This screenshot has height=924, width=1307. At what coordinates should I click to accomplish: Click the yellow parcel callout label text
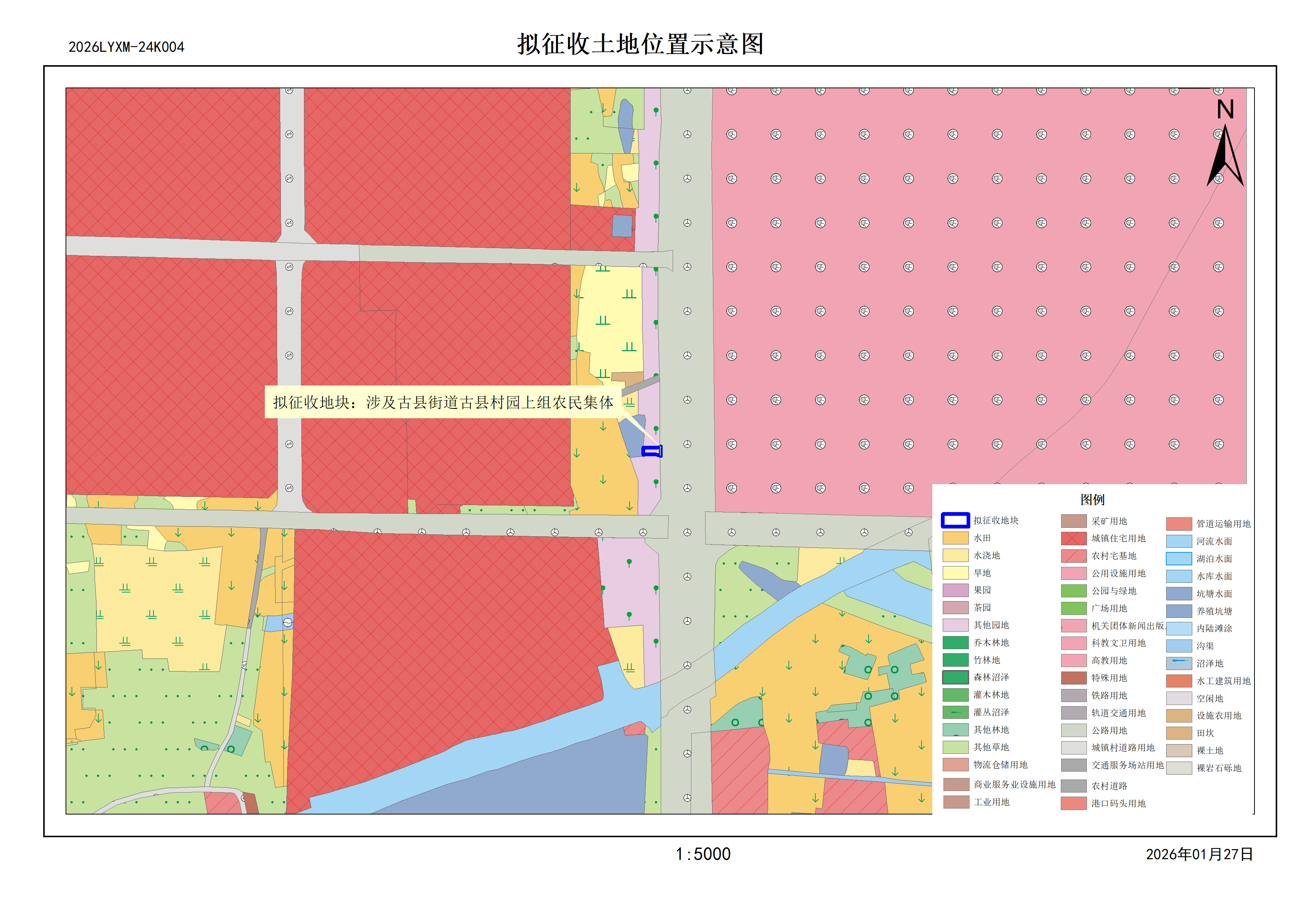[443, 403]
